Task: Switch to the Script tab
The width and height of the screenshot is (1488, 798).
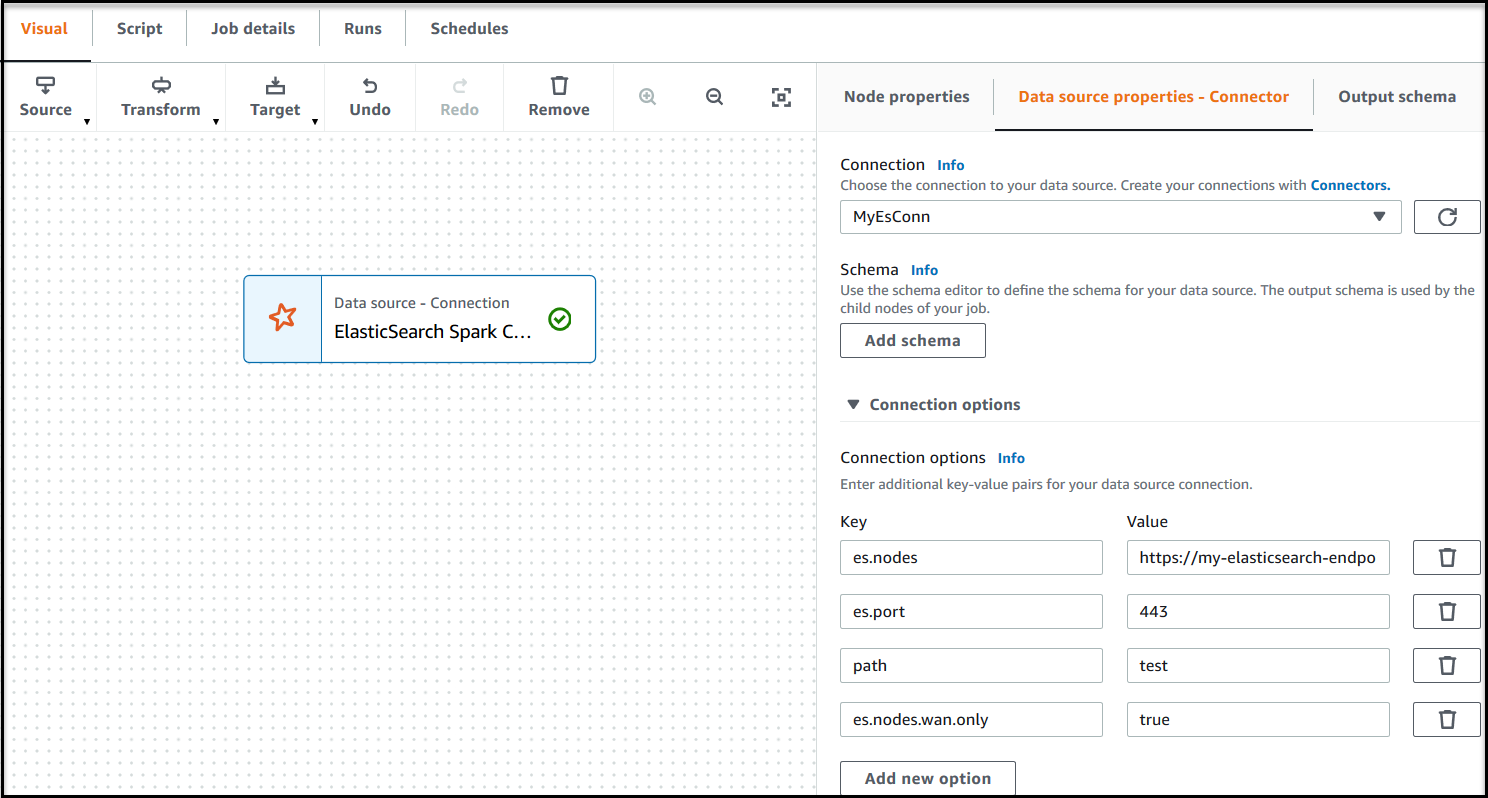Action: point(139,29)
